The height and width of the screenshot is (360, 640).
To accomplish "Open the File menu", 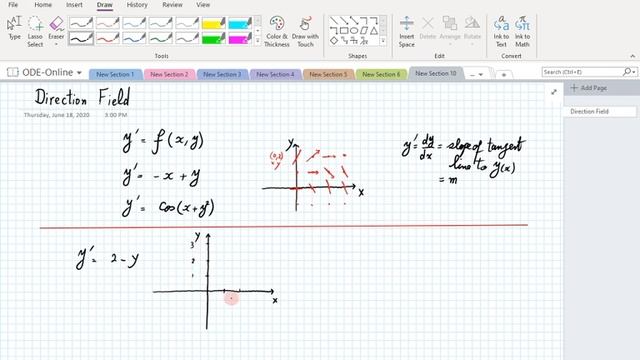I will tap(13, 5).
